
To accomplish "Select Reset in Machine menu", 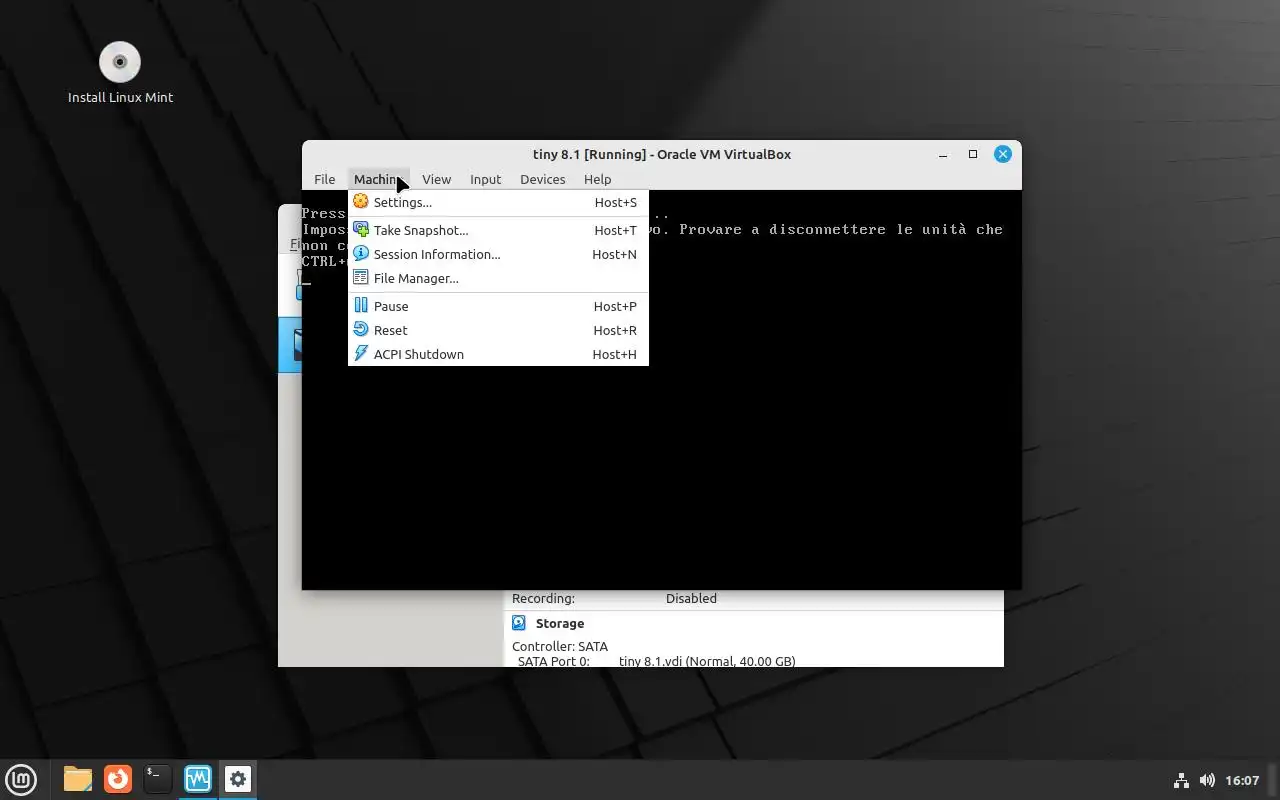I will coord(498,330).
